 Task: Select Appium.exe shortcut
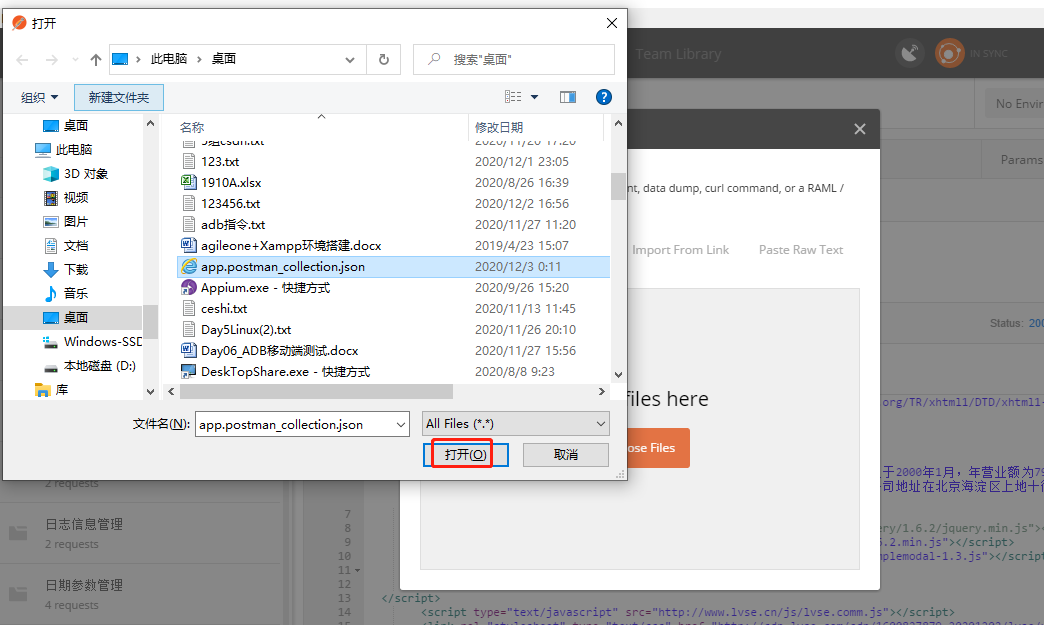coord(393,288)
